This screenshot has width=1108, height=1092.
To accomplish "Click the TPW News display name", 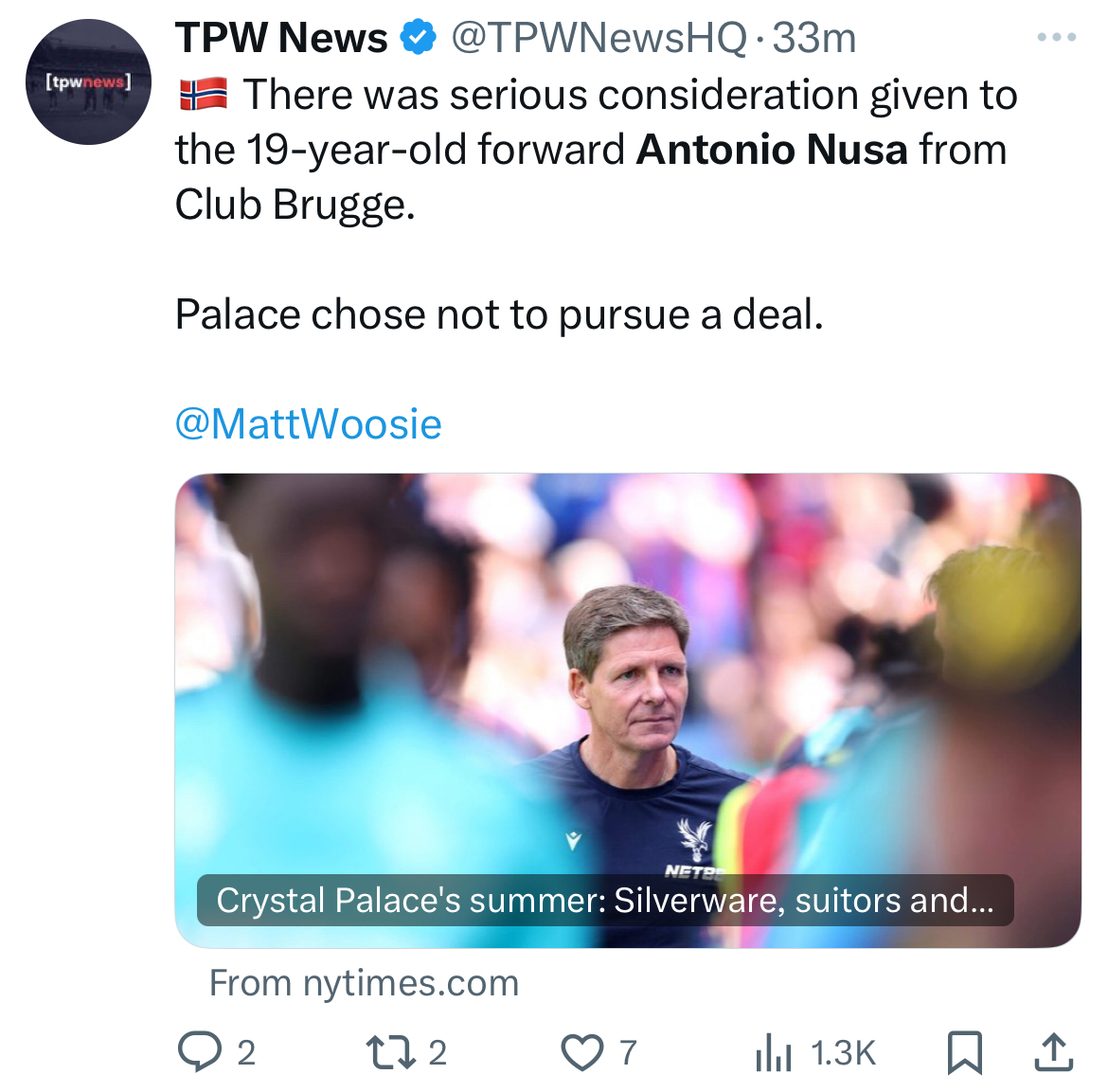I will [281, 38].
